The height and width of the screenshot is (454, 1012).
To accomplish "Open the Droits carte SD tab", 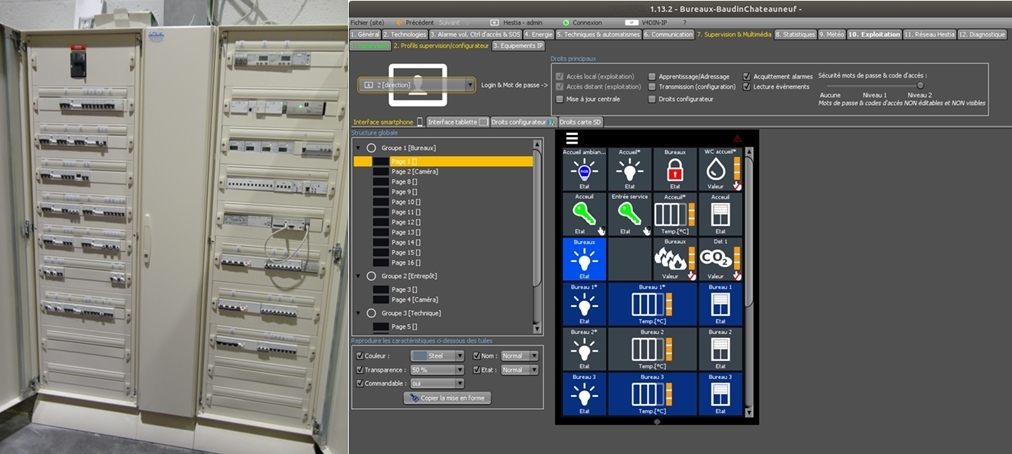I will click(x=580, y=122).
